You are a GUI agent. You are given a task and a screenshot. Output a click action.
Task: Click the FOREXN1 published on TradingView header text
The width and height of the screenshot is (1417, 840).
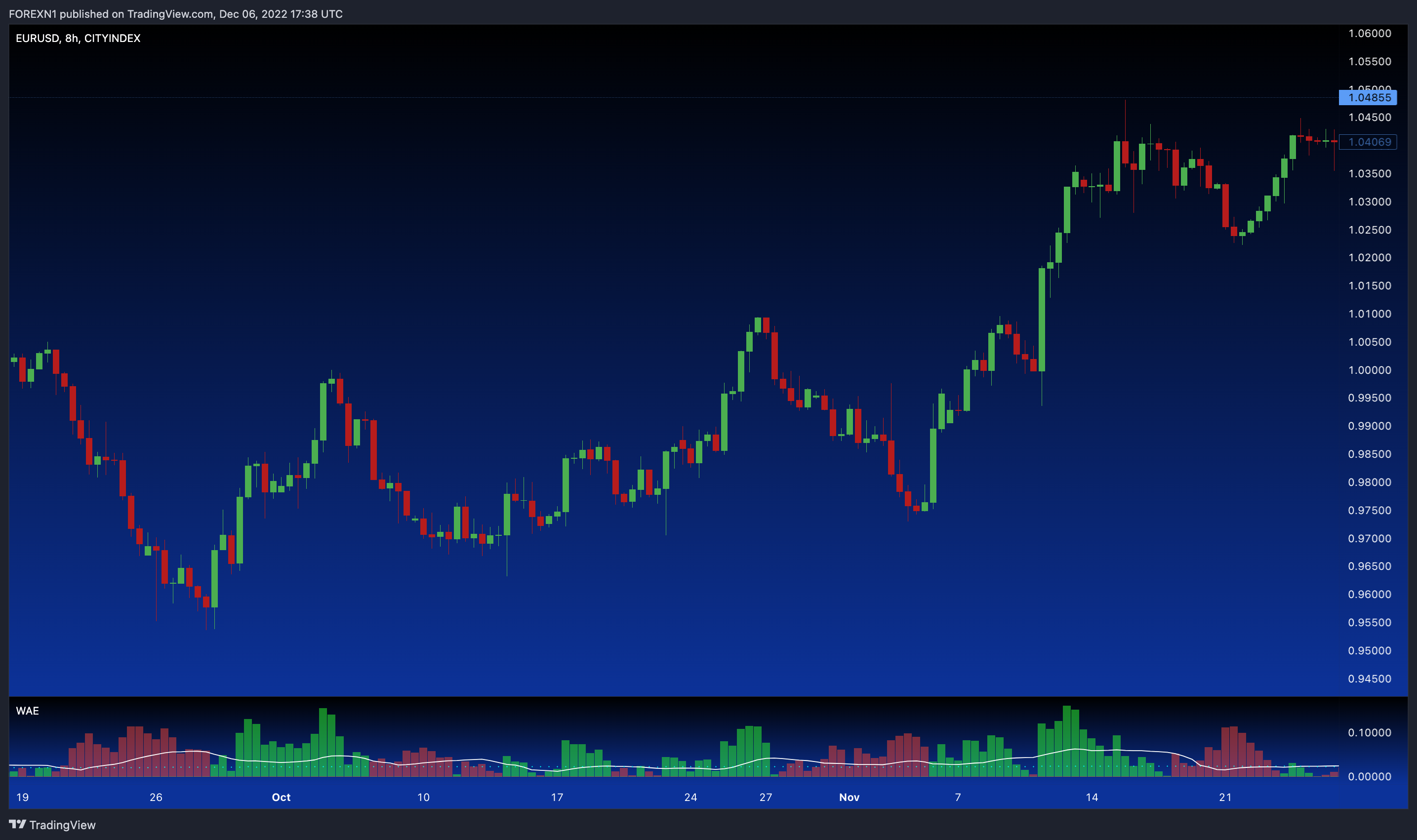point(175,14)
